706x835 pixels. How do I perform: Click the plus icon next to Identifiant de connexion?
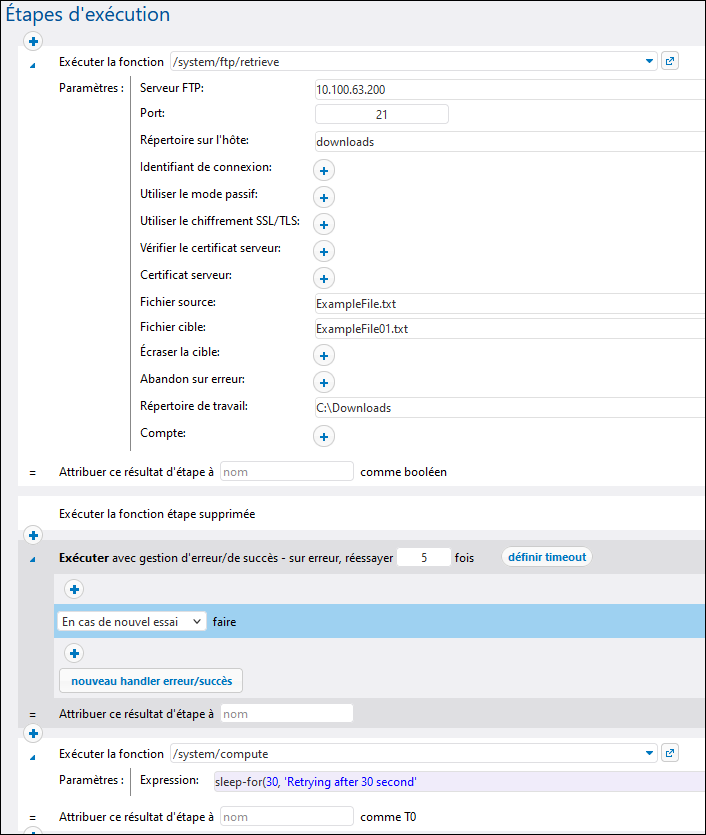(x=325, y=170)
